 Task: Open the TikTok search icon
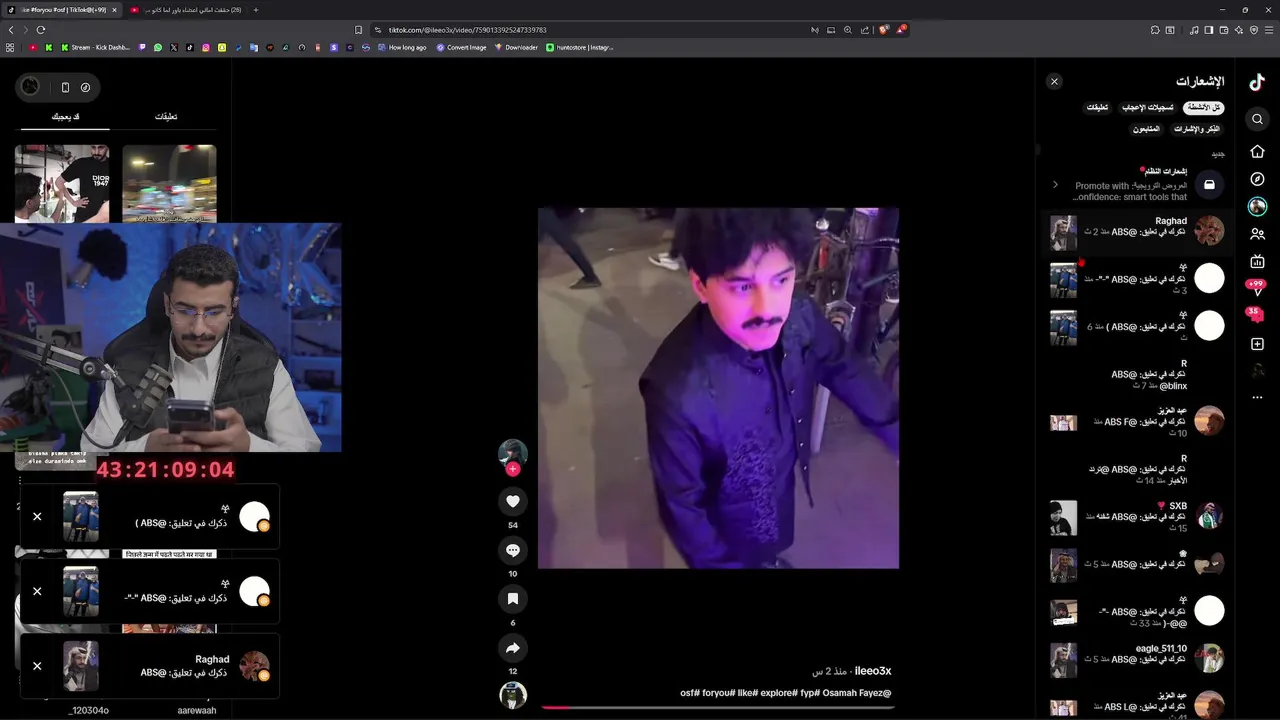click(1257, 119)
